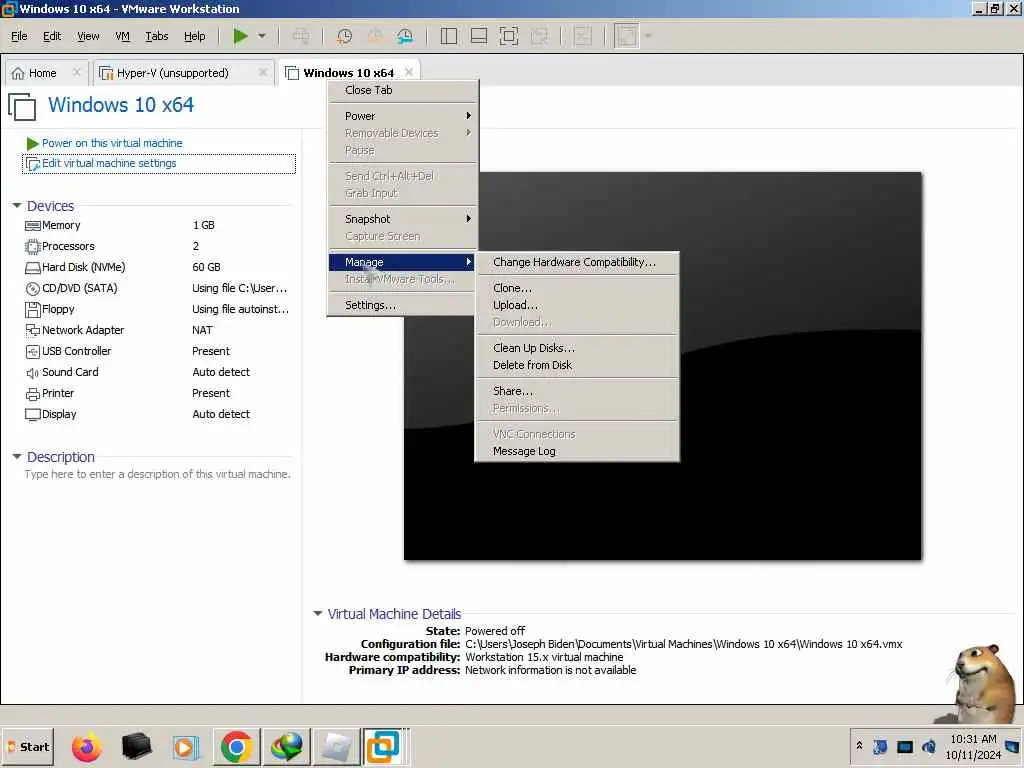Image resolution: width=1024 pixels, height=768 pixels.
Task: Select the Floppy device row
Action: tap(157, 309)
